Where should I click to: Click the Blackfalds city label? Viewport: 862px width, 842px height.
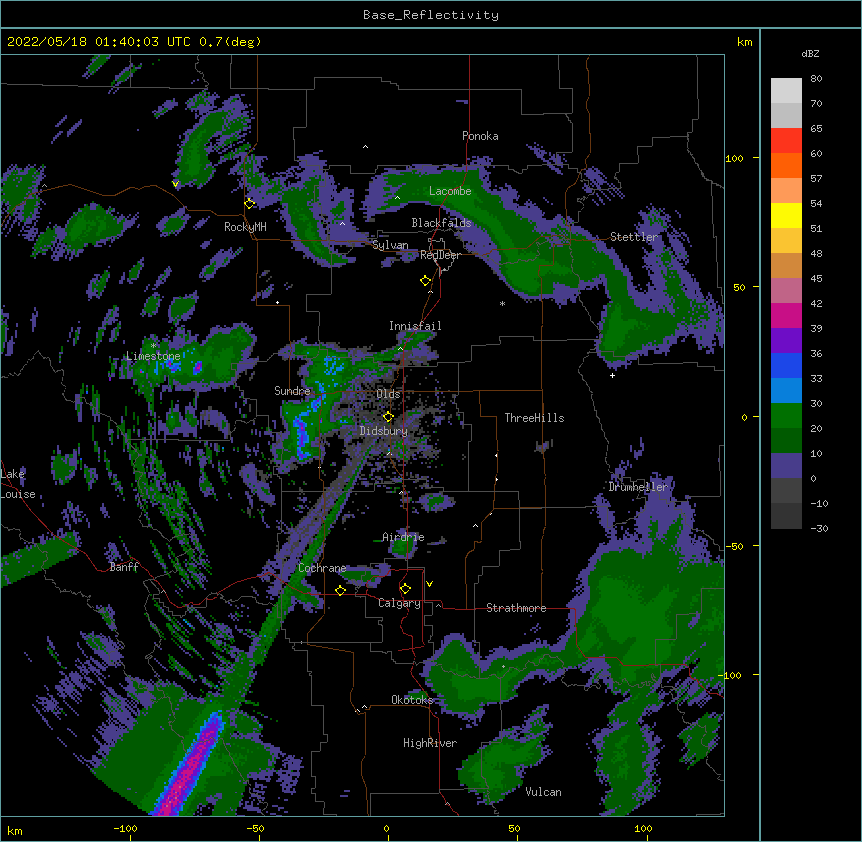441,223
